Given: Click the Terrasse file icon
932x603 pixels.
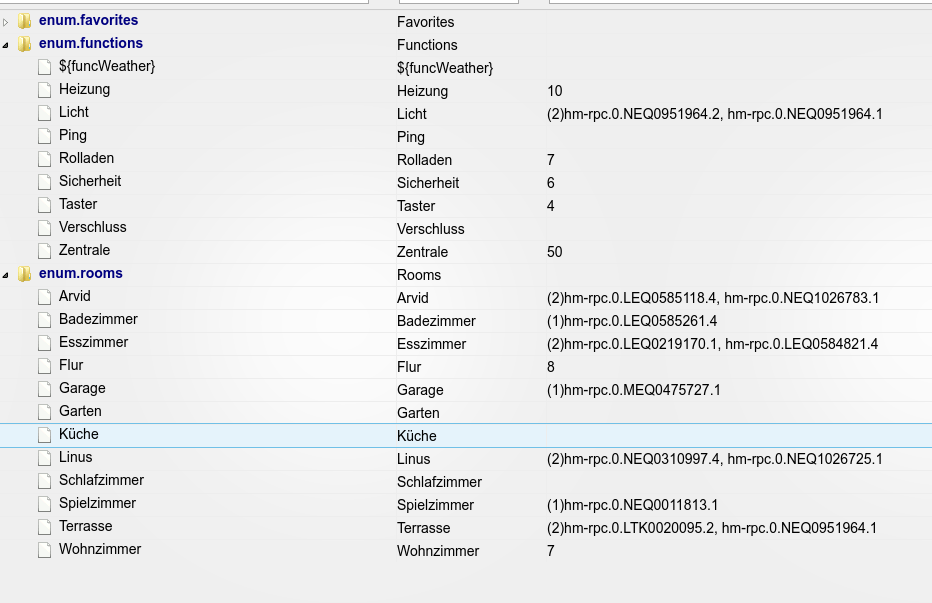Looking at the screenshot, I should click(45, 527).
